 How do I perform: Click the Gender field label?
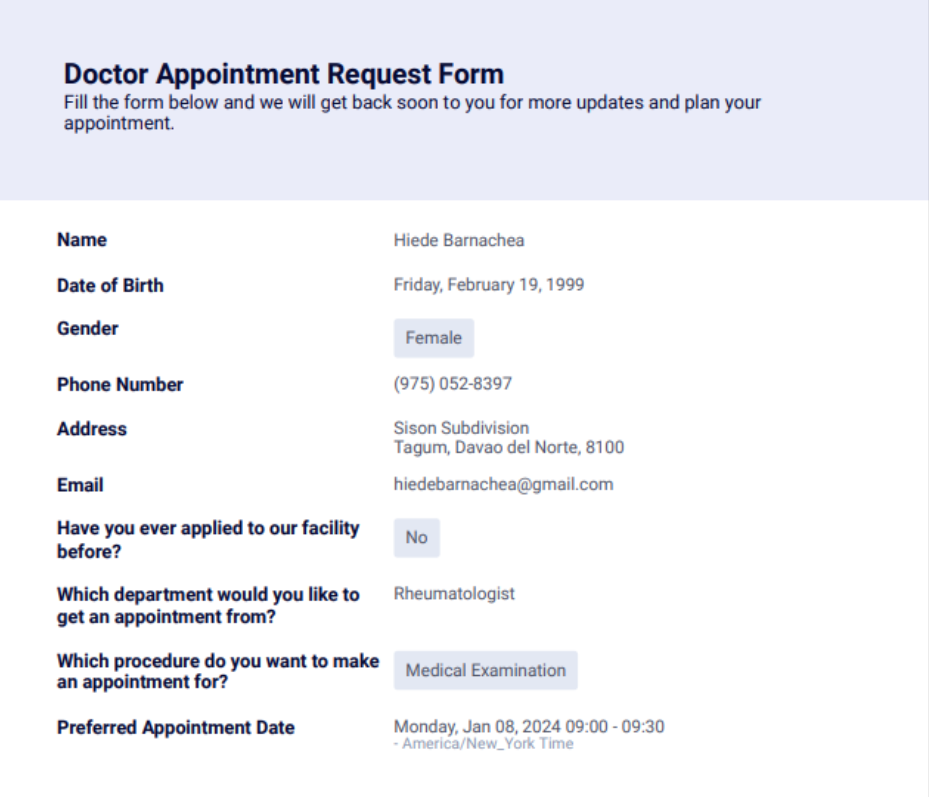coord(88,328)
